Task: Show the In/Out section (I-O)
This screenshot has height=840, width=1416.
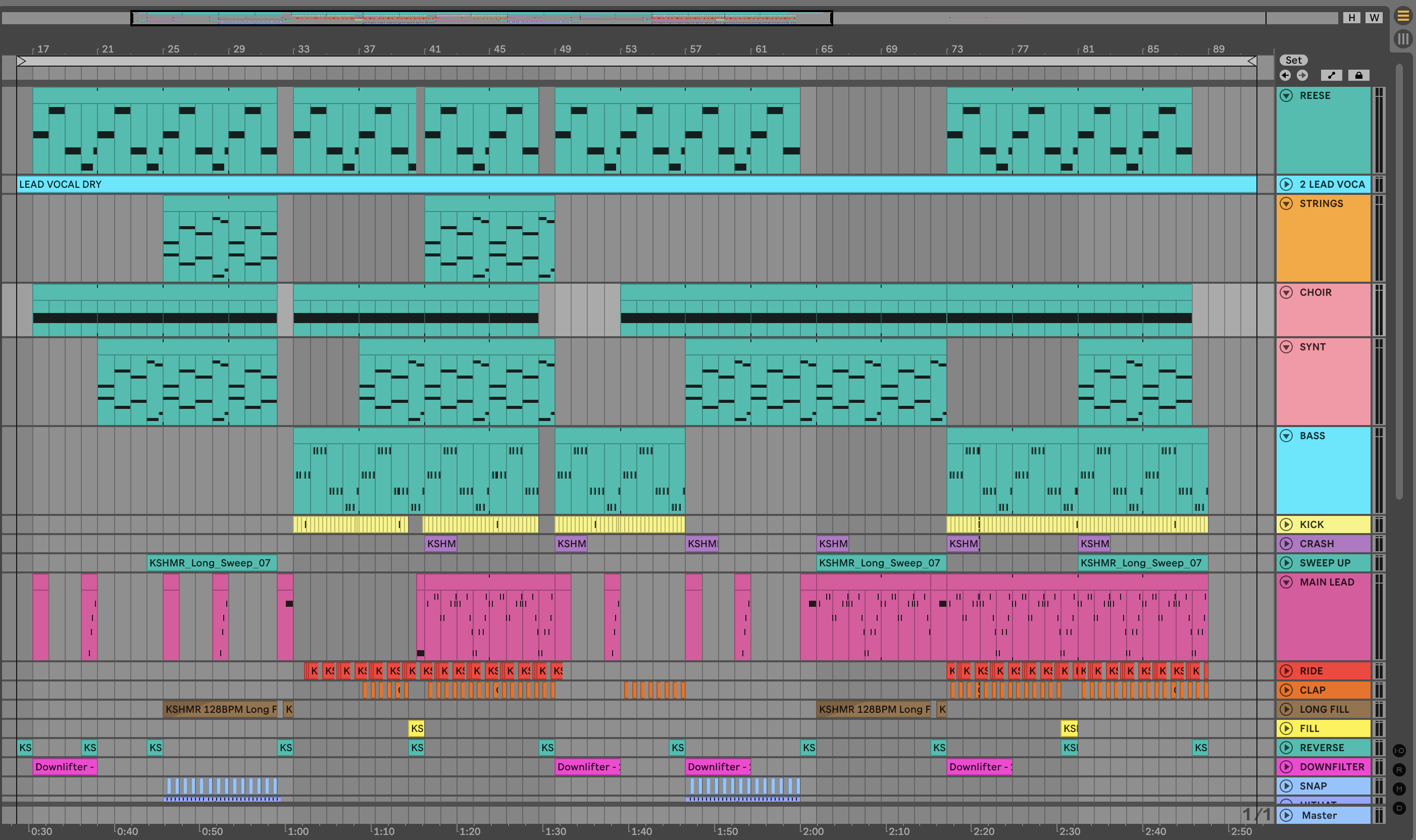Action: pos(1399,751)
